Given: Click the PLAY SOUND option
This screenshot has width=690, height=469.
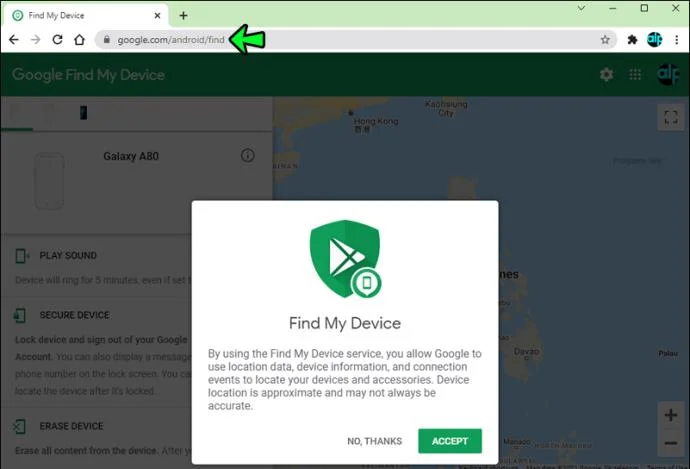Looking at the screenshot, I should point(68,256).
